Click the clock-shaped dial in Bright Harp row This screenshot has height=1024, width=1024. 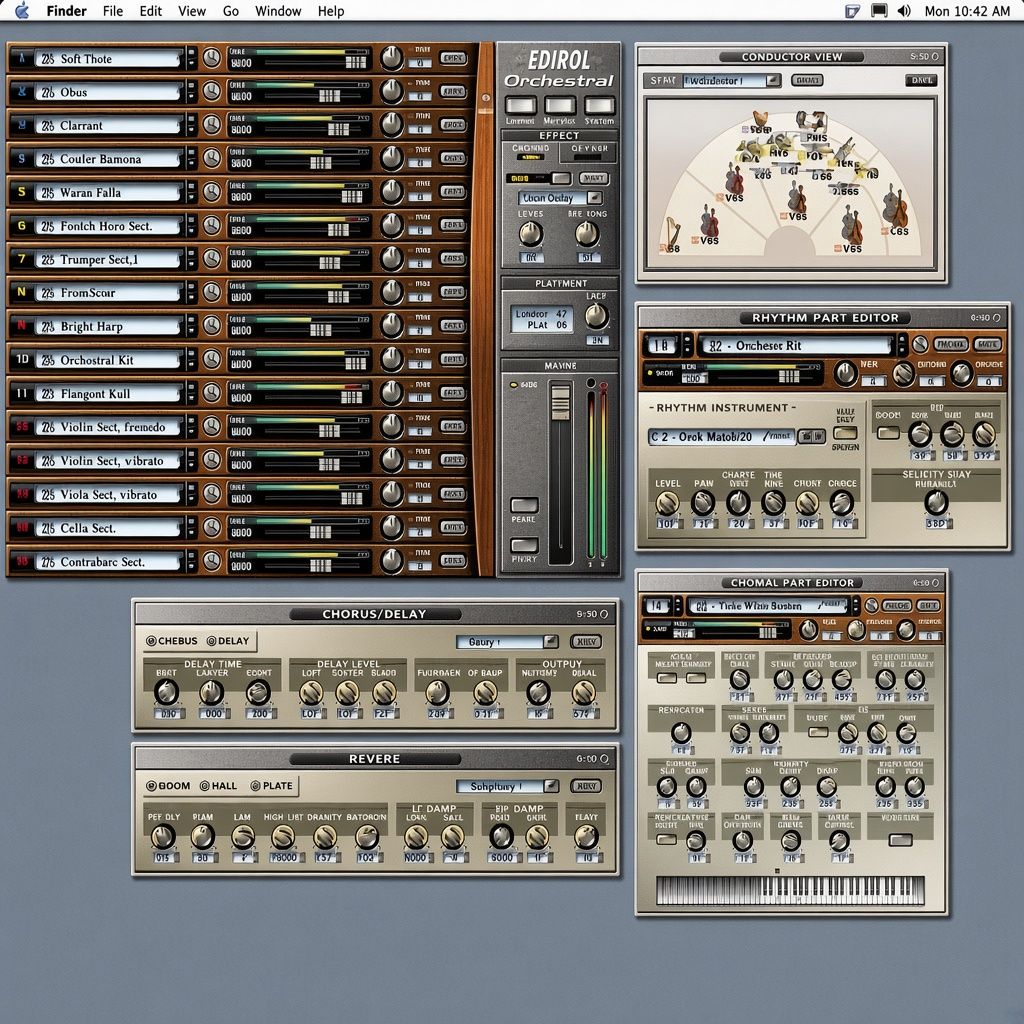point(212,326)
